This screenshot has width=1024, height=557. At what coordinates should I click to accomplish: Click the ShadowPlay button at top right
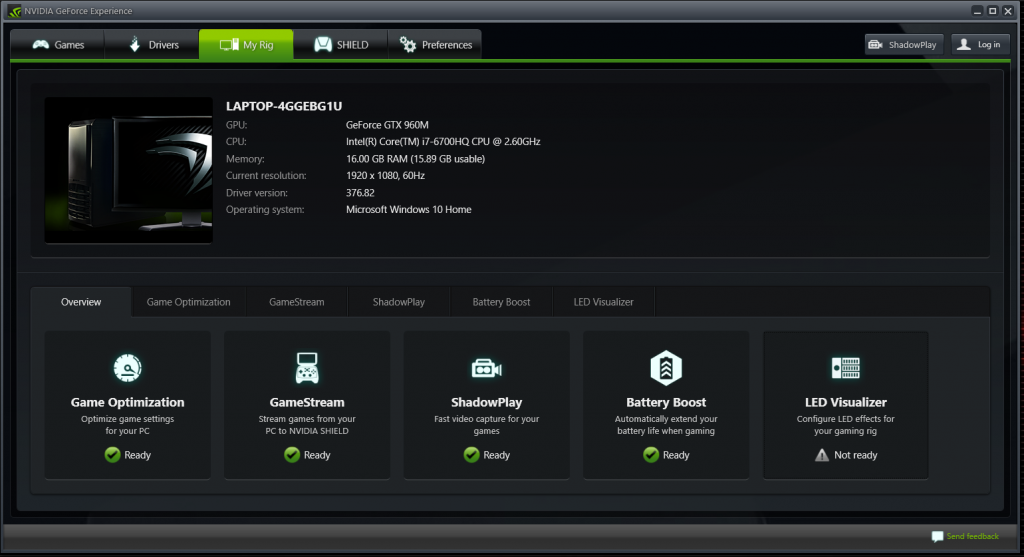coord(904,44)
